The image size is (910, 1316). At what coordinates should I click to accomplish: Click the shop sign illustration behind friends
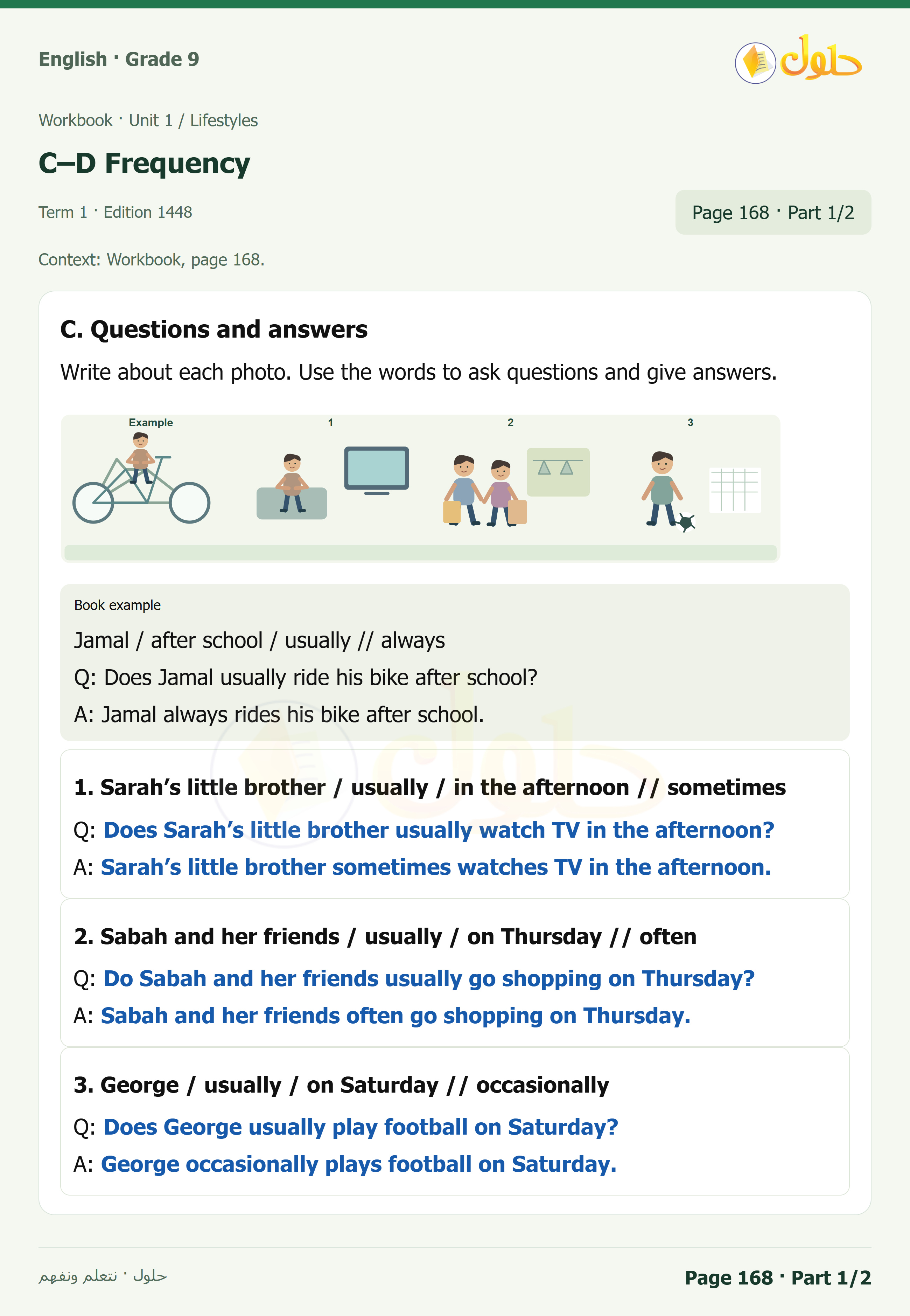tap(558, 472)
